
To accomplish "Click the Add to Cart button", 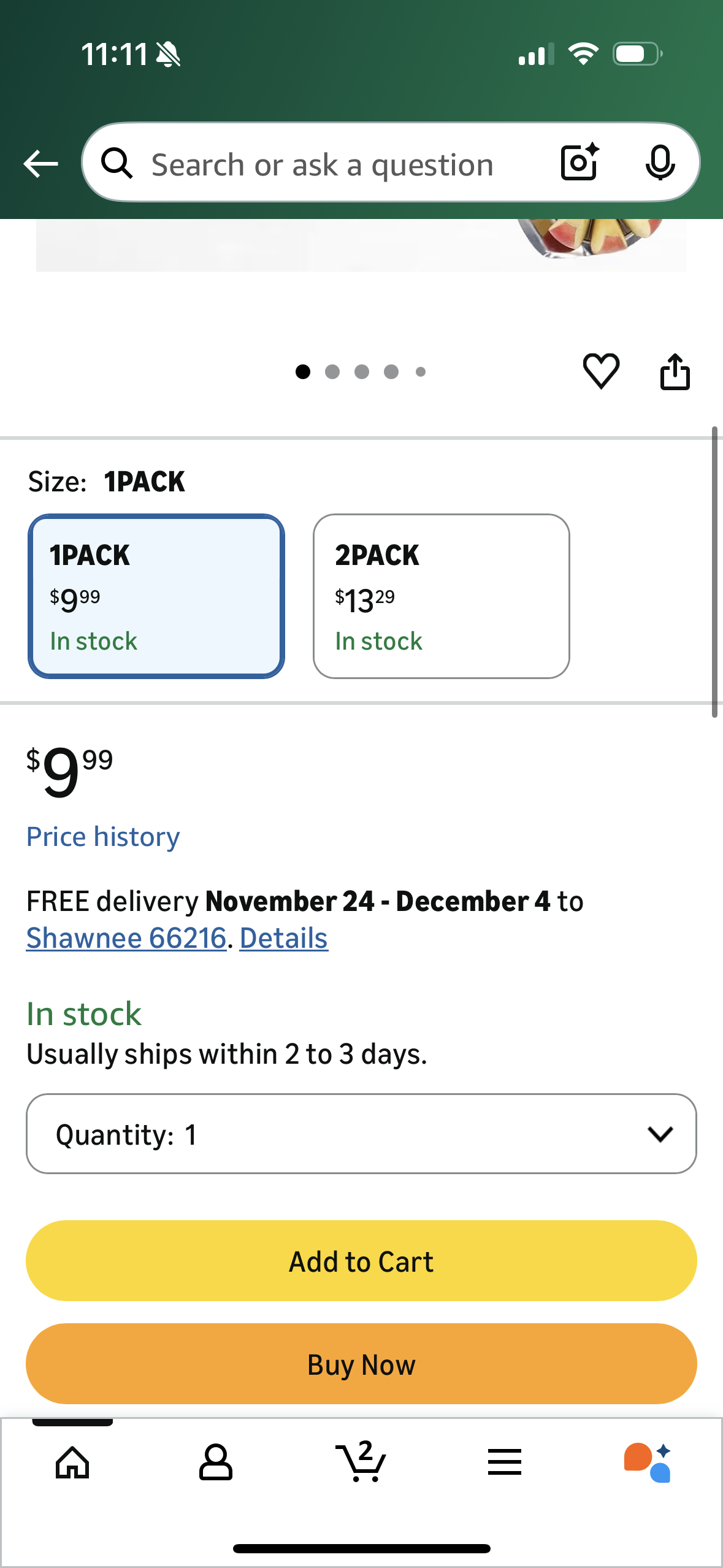I will pos(361,1261).
